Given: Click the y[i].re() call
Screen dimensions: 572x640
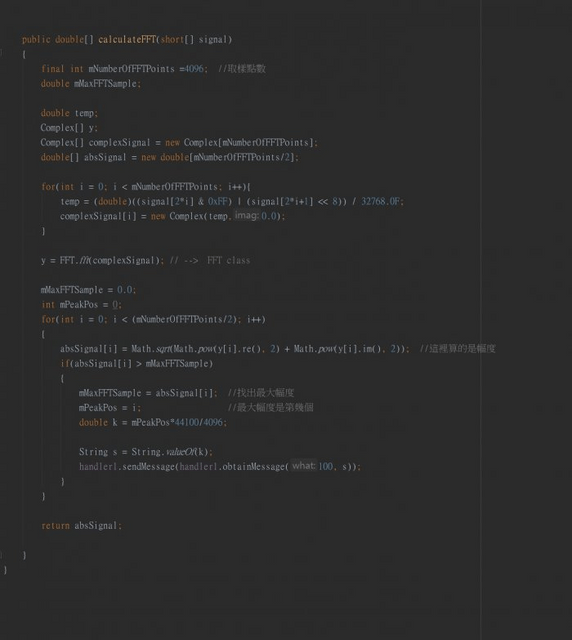Looking at the screenshot, I should (x=241, y=349).
